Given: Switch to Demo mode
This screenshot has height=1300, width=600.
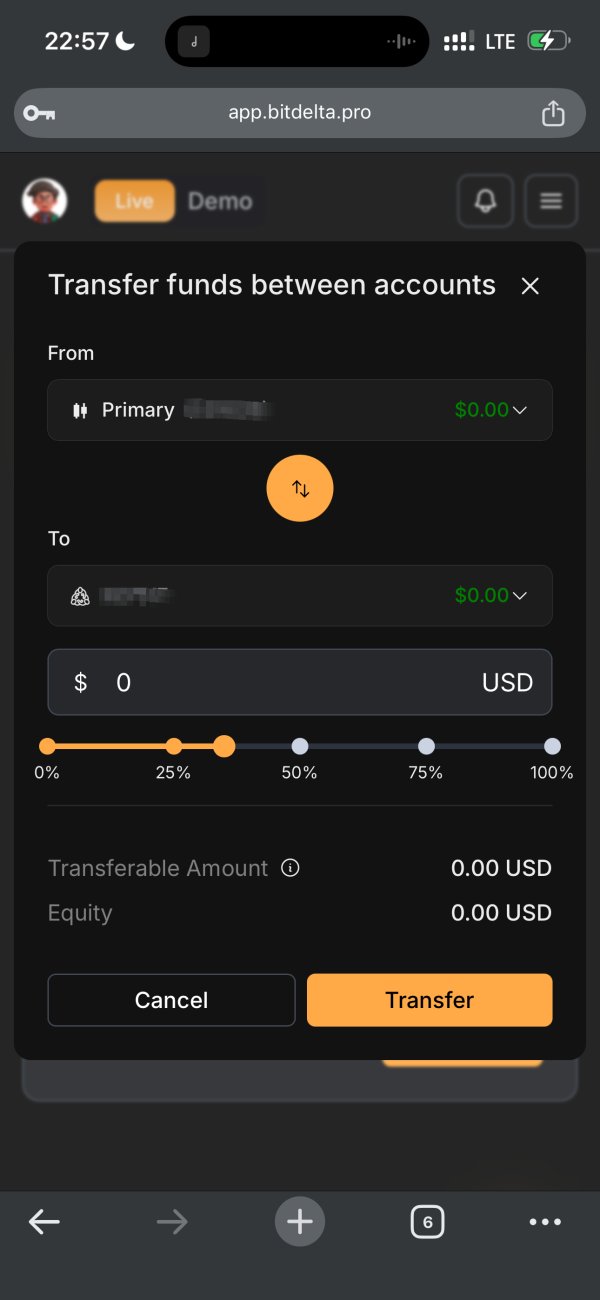Looking at the screenshot, I should coord(220,201).
